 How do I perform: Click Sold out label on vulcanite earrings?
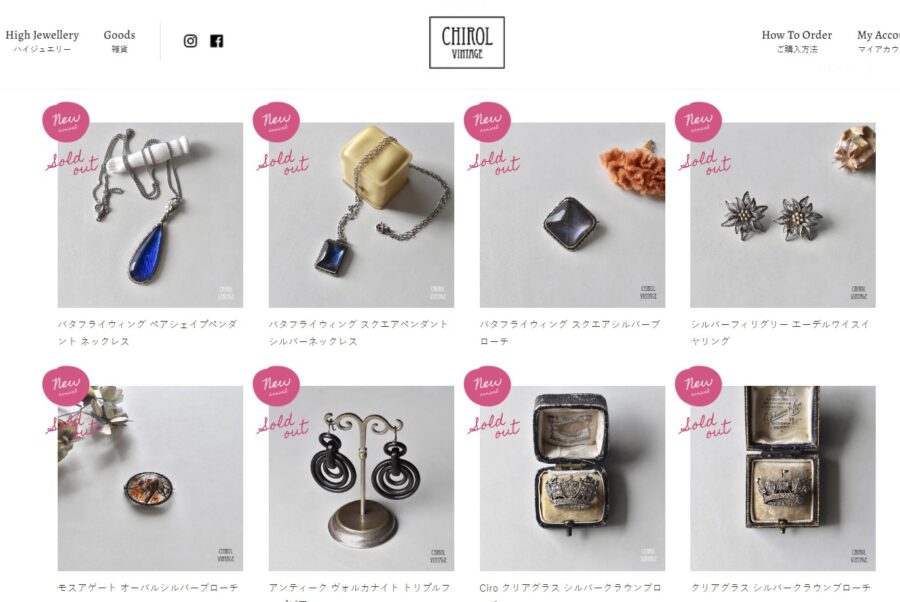click(283, 426)
